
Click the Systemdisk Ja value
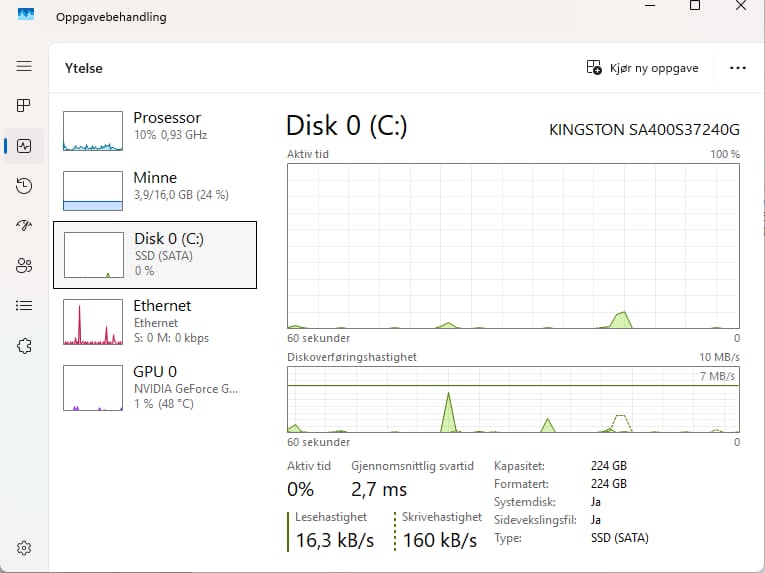pos(596,502)
